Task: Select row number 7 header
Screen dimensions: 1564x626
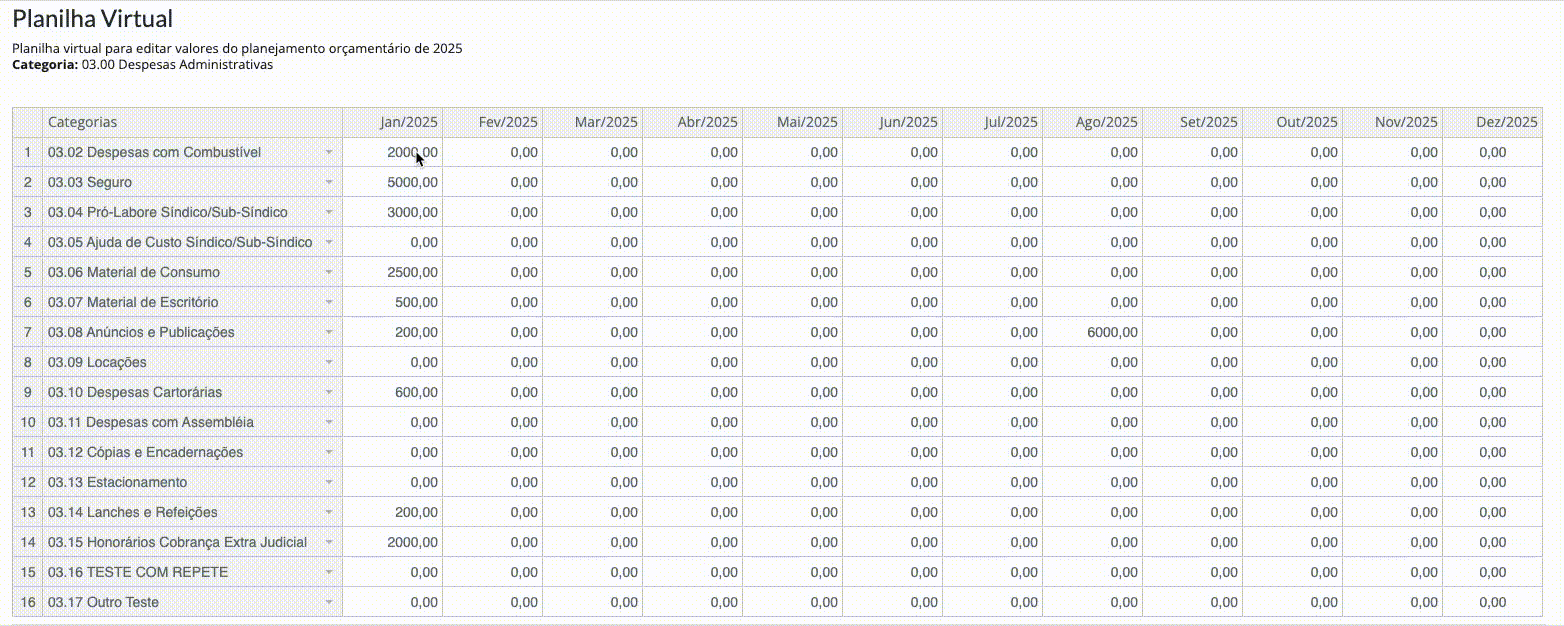Action: tap(27, 332)
